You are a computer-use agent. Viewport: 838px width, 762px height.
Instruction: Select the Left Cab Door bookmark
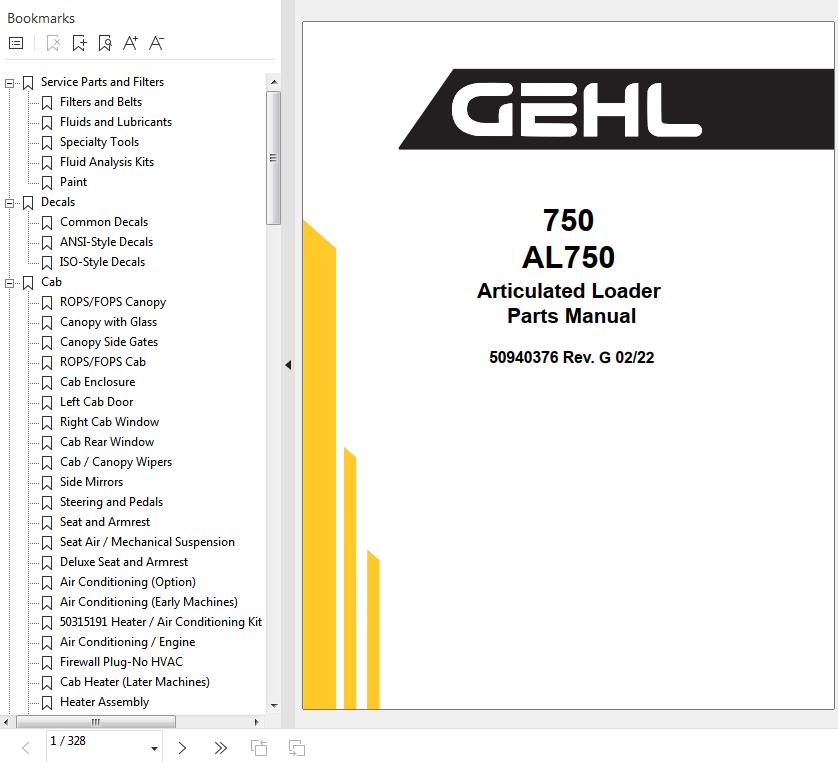pos(96,402)
